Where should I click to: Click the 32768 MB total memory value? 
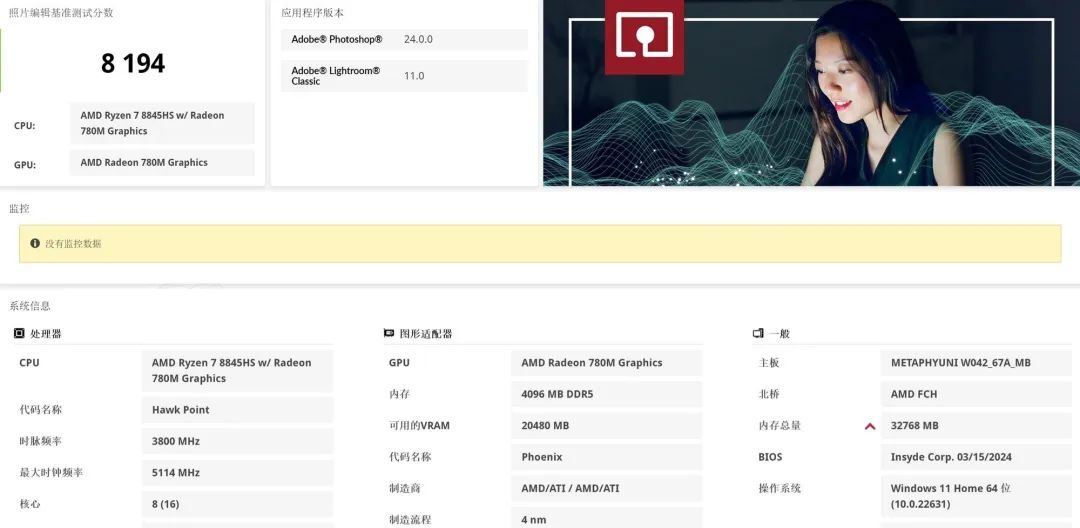click(976, 425)
